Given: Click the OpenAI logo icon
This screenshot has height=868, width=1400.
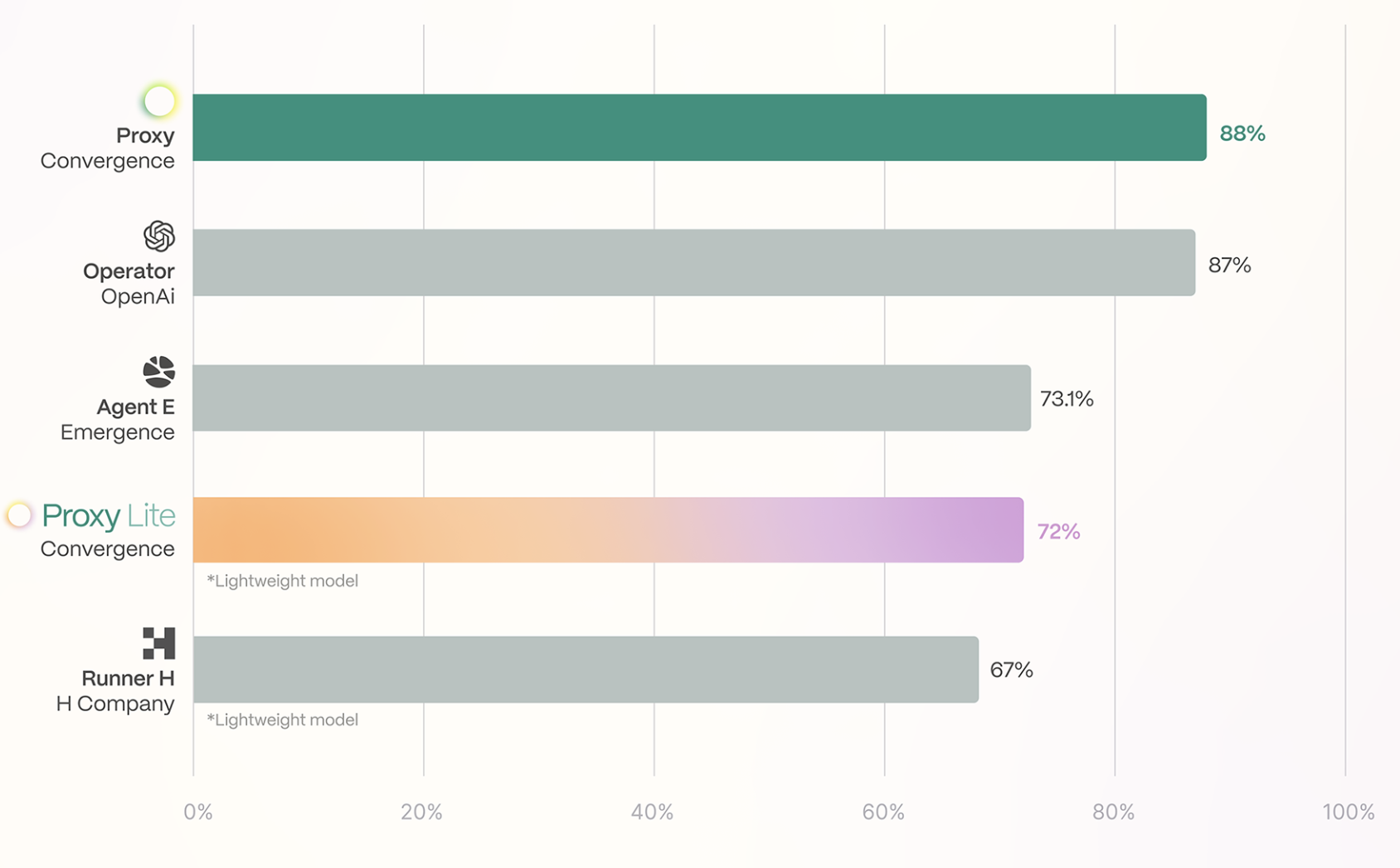Looking at the screenshot, I should [x=159, y=237].
